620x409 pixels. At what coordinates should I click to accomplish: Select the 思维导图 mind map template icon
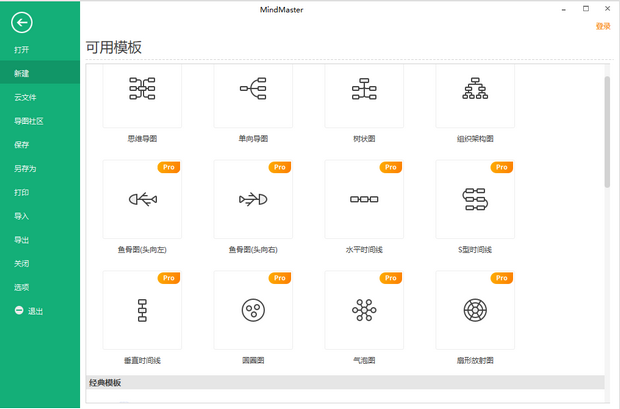tap(142, 88)
